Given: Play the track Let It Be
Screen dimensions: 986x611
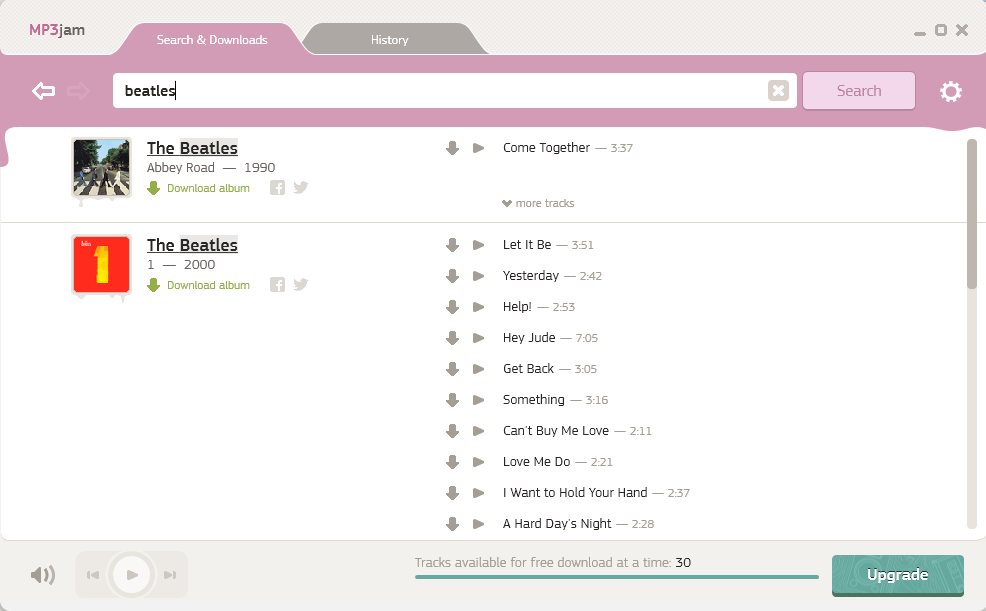Looking at the screenshot, I should 479,245.
